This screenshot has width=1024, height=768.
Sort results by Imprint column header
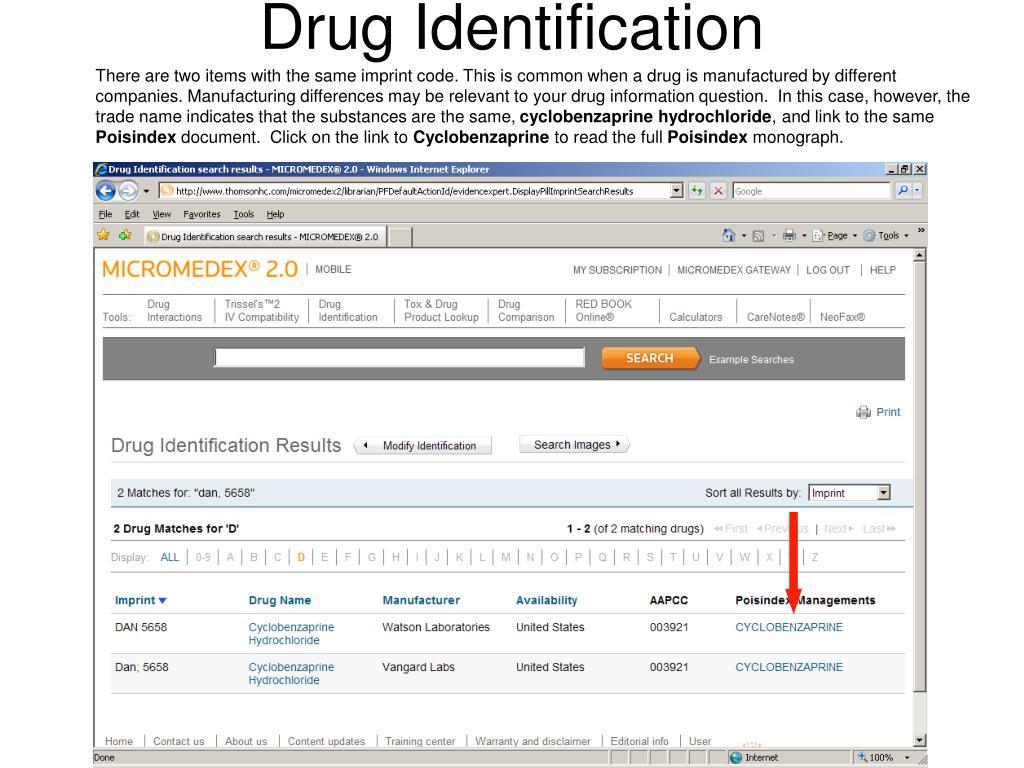pos(140,600)
